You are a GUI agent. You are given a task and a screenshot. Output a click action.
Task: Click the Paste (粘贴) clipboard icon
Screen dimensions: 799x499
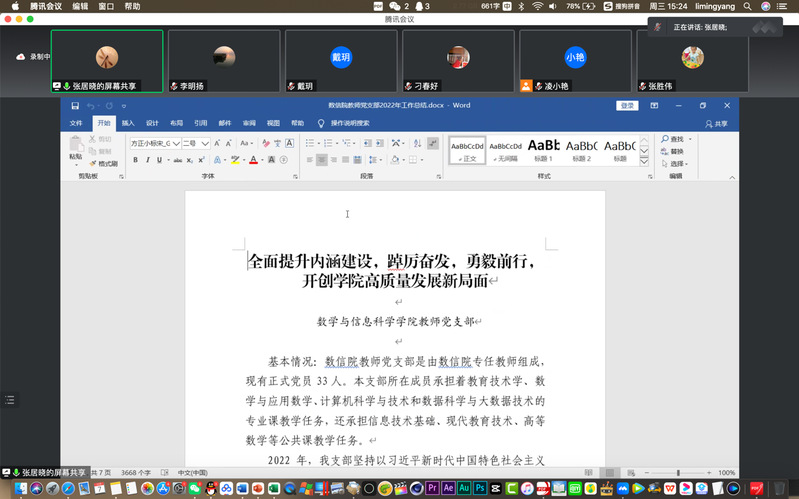[76, 146]
